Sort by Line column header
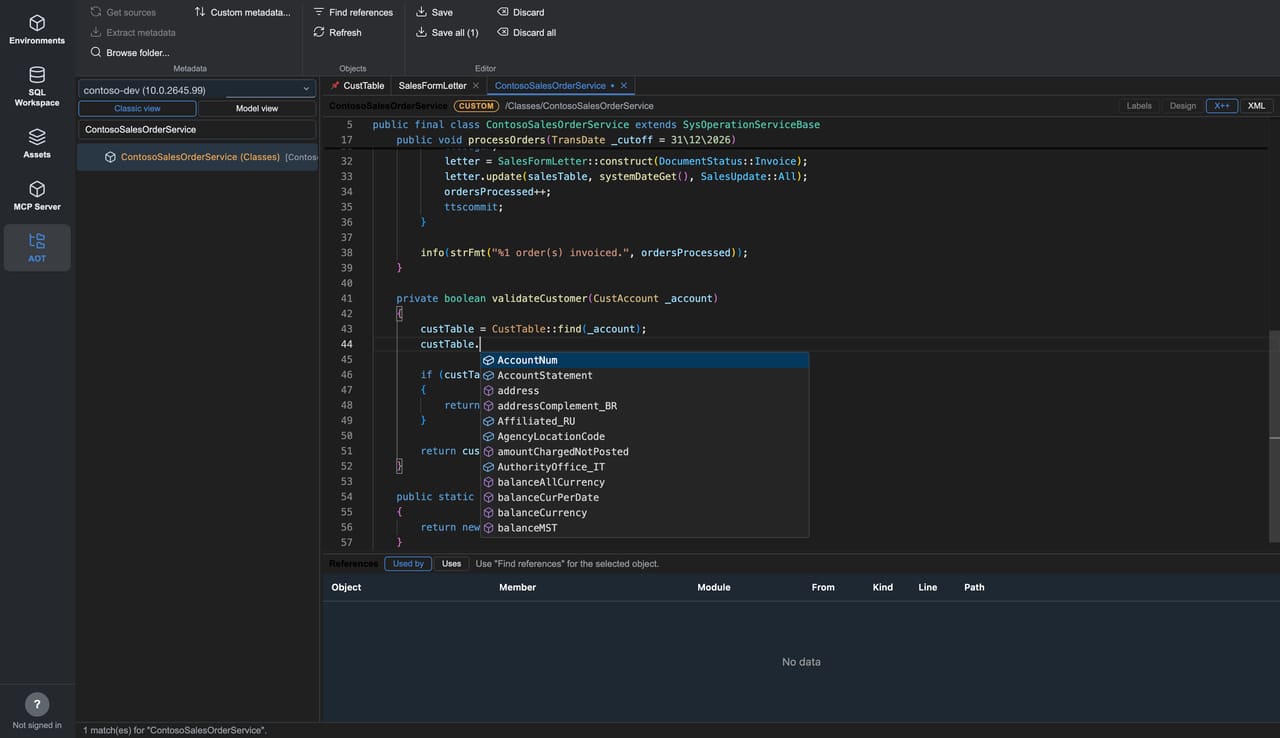The width and height of the screenshot is (1280, 738). (x=928, y=587)
